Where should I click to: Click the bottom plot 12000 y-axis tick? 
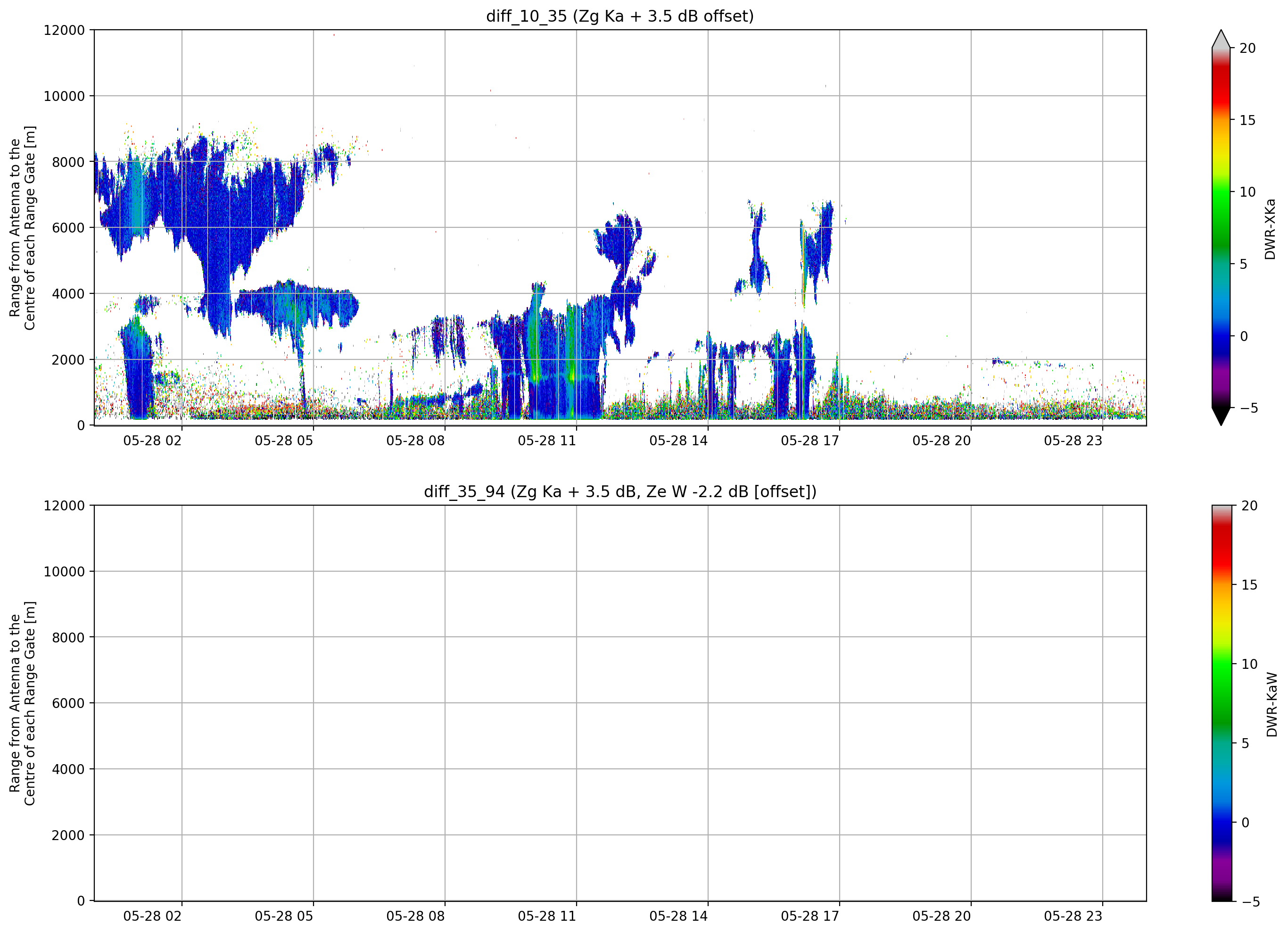coord(64,506)
